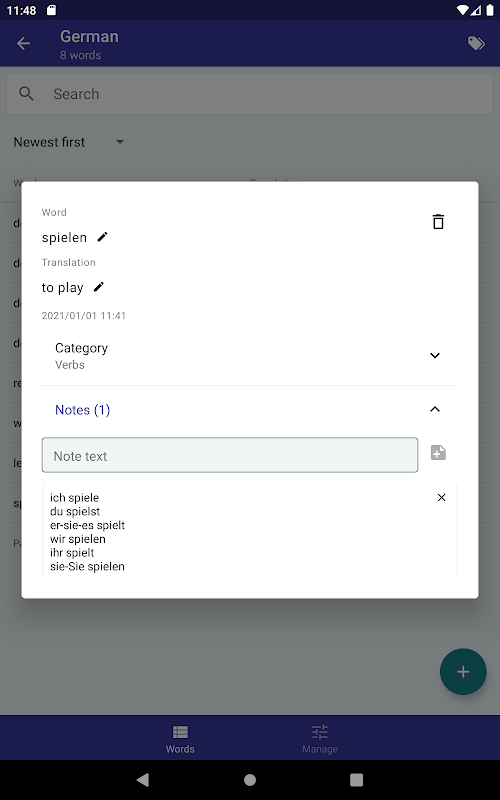Viewport: 500px width, 800px height.
Task: Expand the Category Verbs chevron
Action: (435, 355)
